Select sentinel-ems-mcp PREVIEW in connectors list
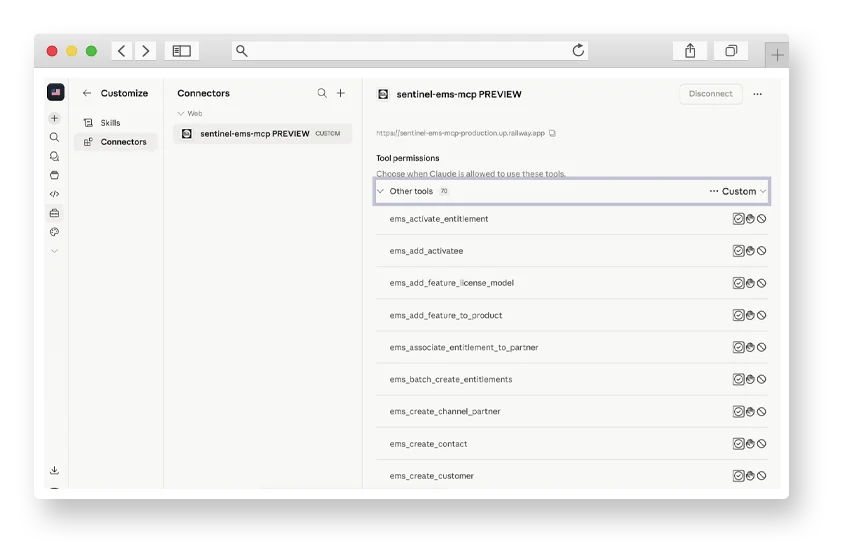Screen dimensions: 850x550 [x=262, y=133]
